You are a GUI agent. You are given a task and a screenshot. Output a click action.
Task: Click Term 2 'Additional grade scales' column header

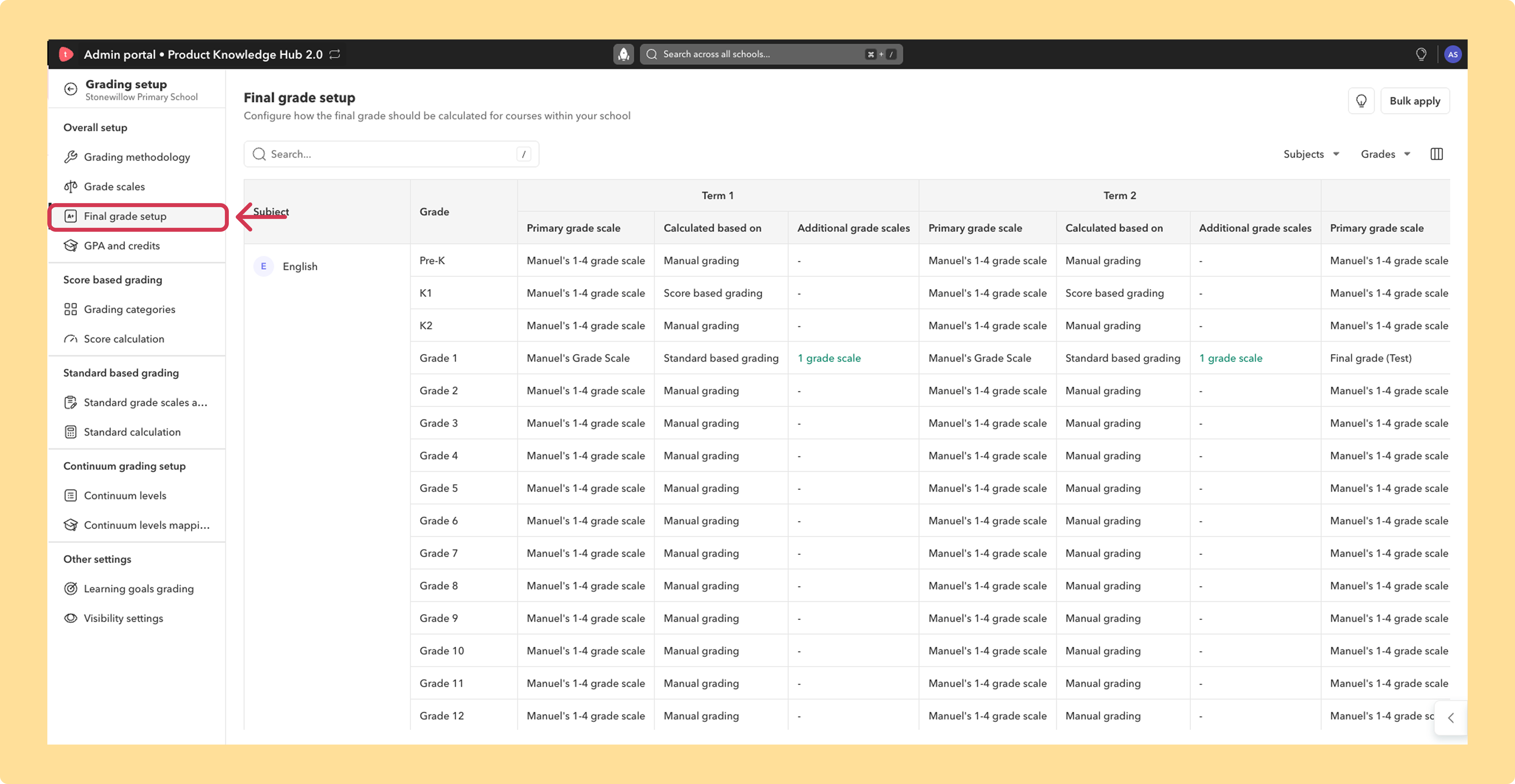[1255, 228]
